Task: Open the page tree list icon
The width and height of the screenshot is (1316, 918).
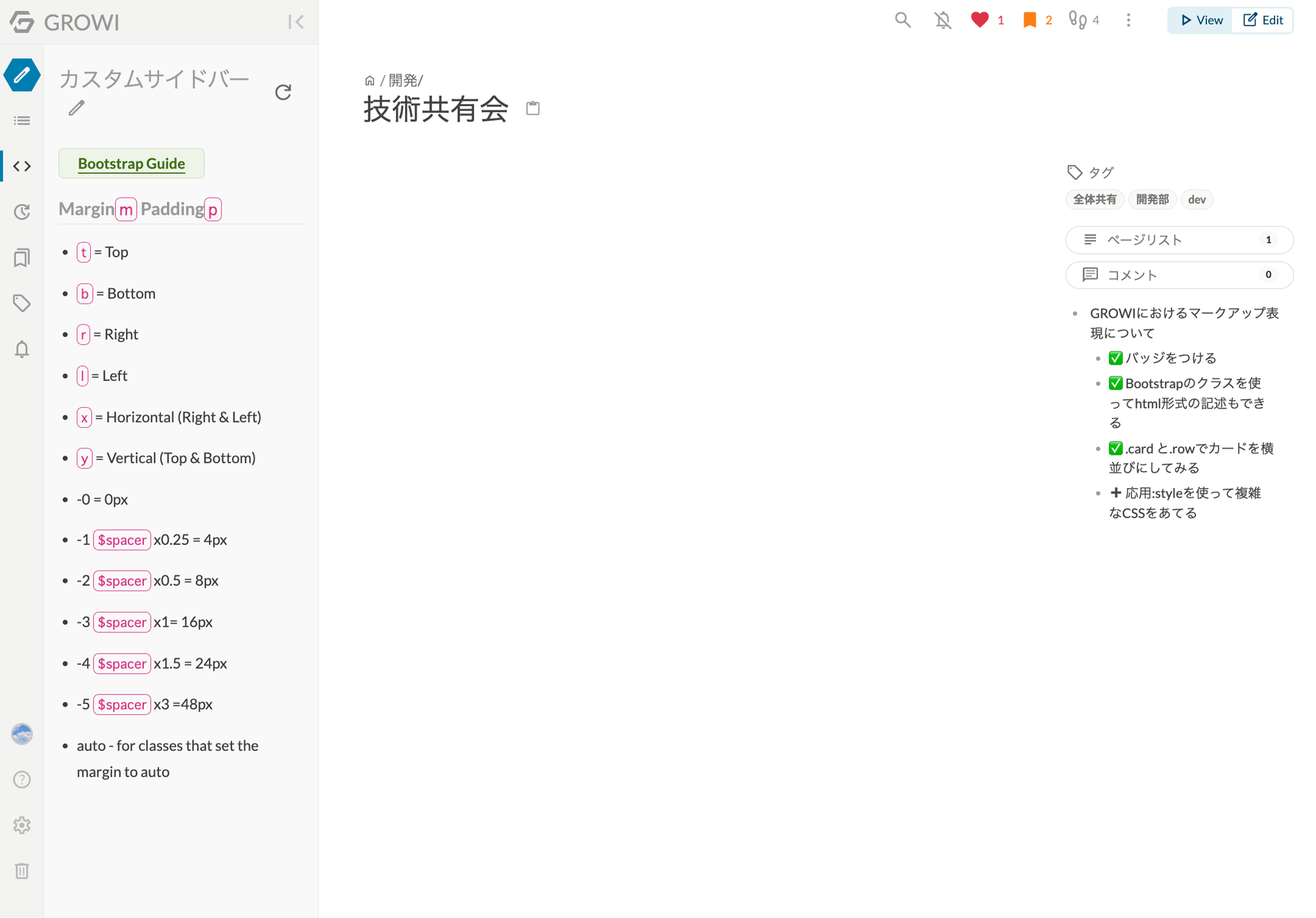Action: (22, 121)
